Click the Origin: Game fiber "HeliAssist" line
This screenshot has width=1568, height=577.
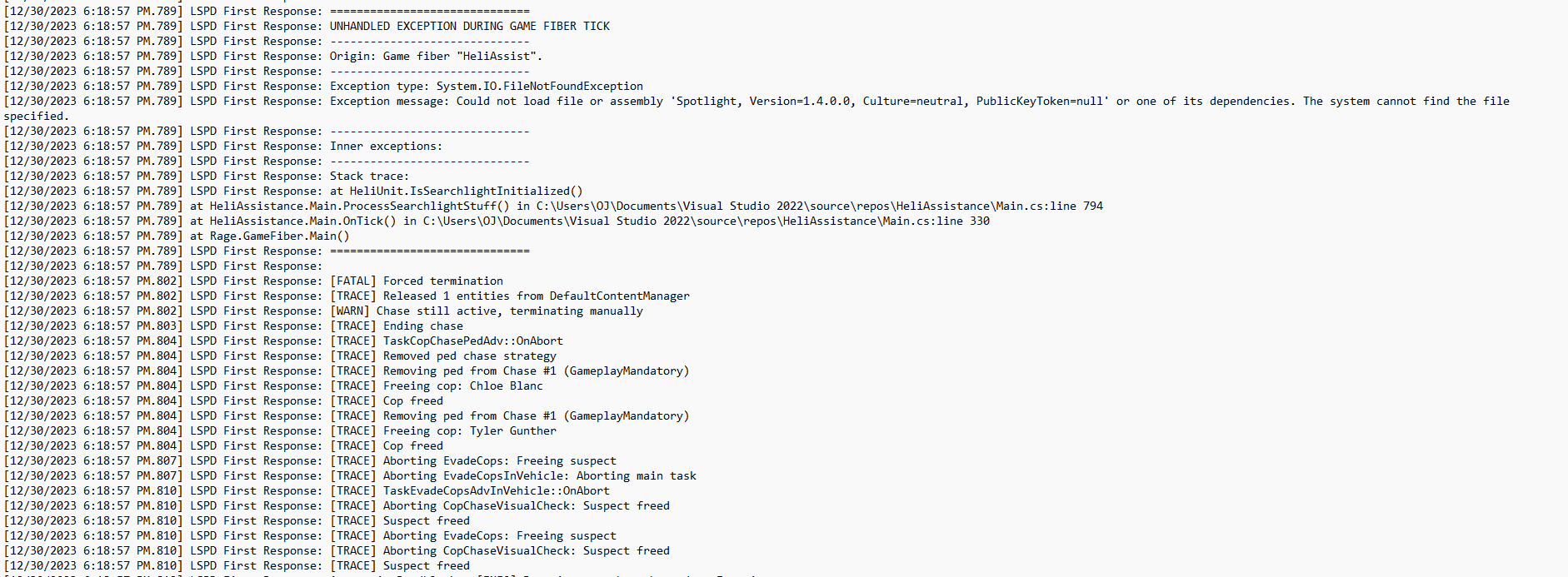tap(436, 56)
